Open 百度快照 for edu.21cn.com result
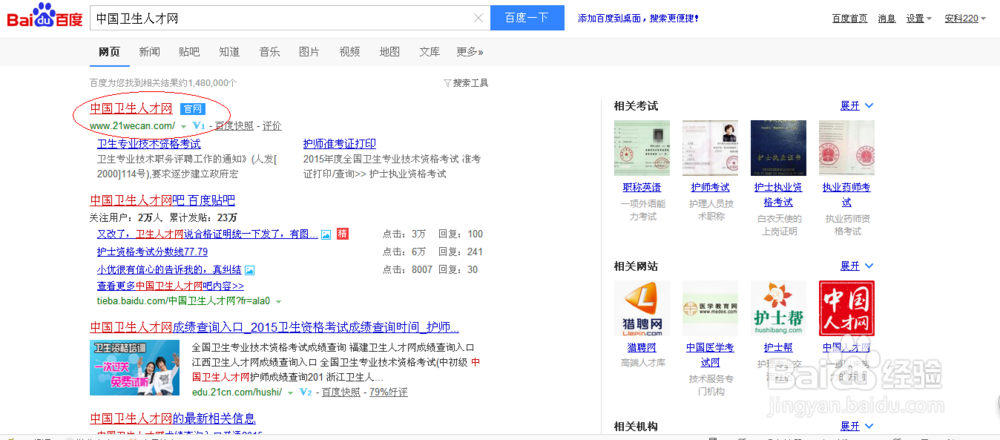The width and height of the screenshot is (1000, 440). 341,392
